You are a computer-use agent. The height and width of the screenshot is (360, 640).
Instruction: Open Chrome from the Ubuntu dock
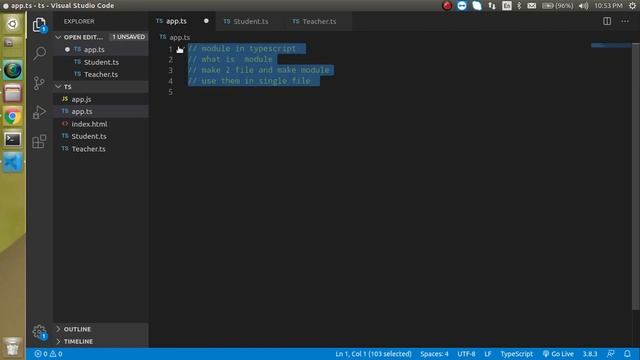pos(13,117)
